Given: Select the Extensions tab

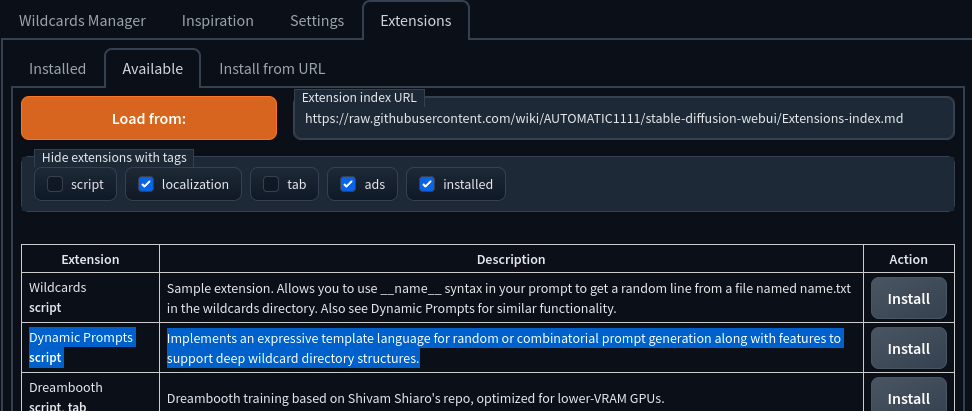Looking at the screenshot, I should (x=415, y=20).
